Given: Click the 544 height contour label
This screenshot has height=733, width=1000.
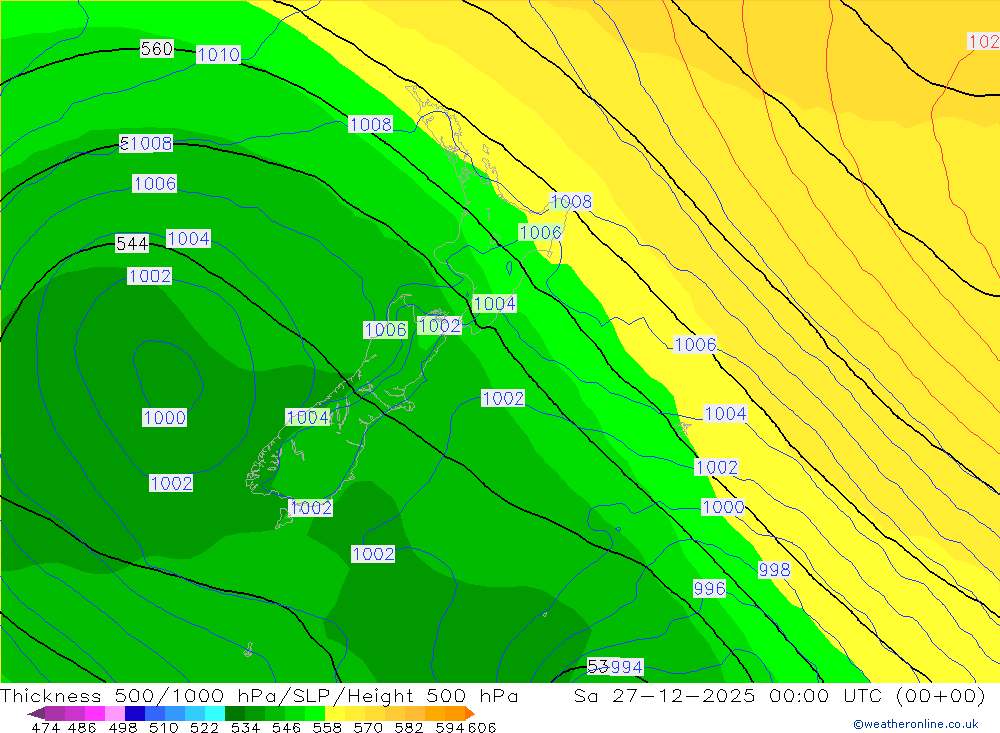Looking at the screenshot, I should [132, 243].
